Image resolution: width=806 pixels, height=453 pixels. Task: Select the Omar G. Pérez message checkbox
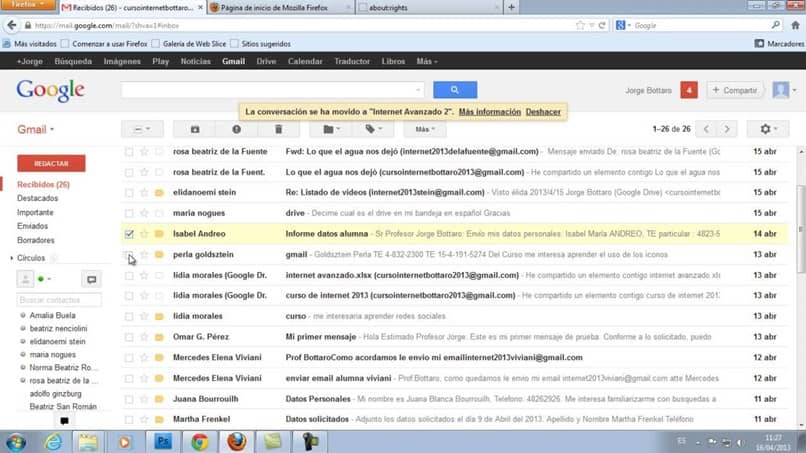[x=129, y=337]
